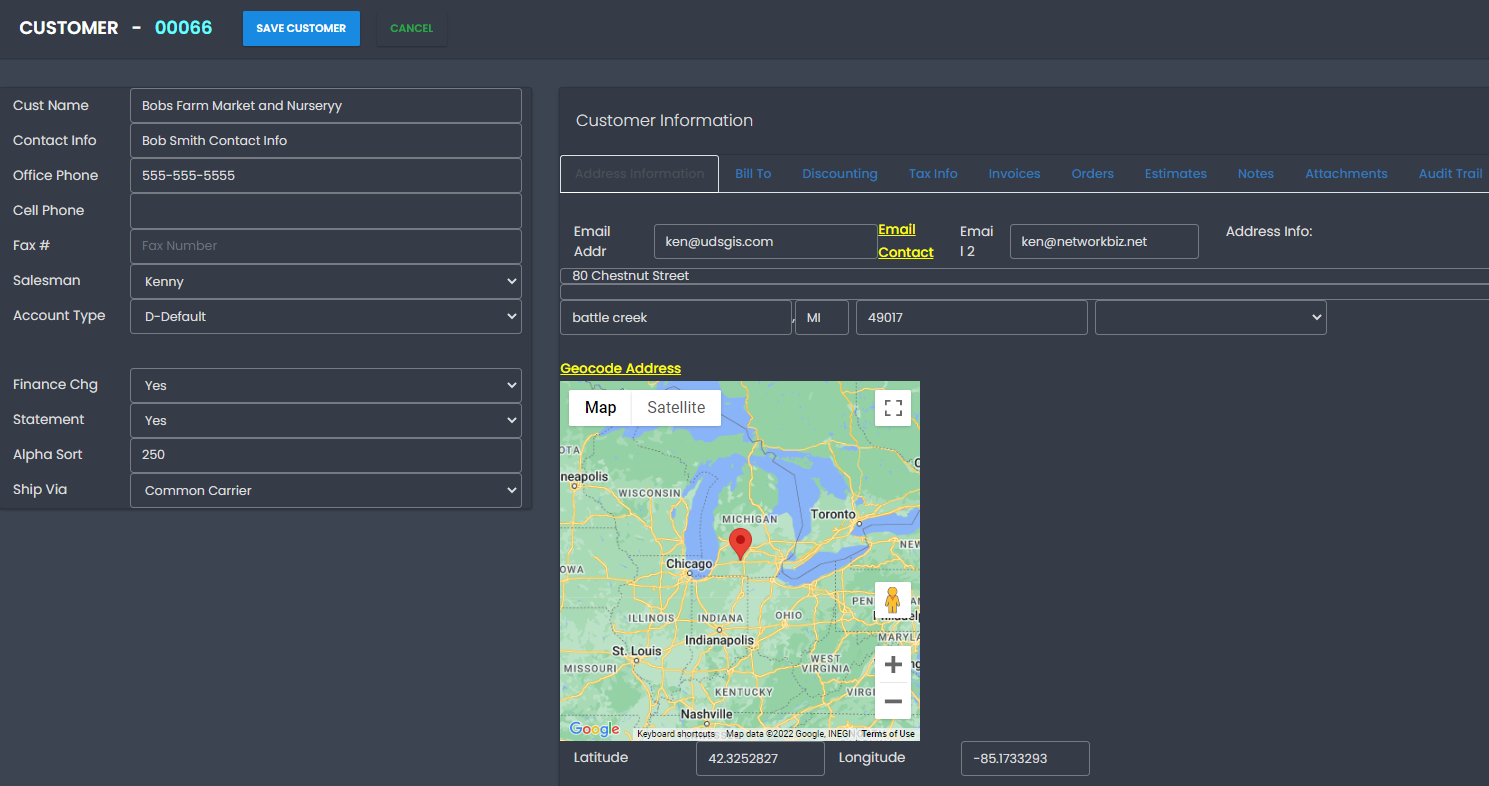This screenshot has width=1489, height=786.
Task: Click the Fax Number field
Action: click(x=326, y=246)
